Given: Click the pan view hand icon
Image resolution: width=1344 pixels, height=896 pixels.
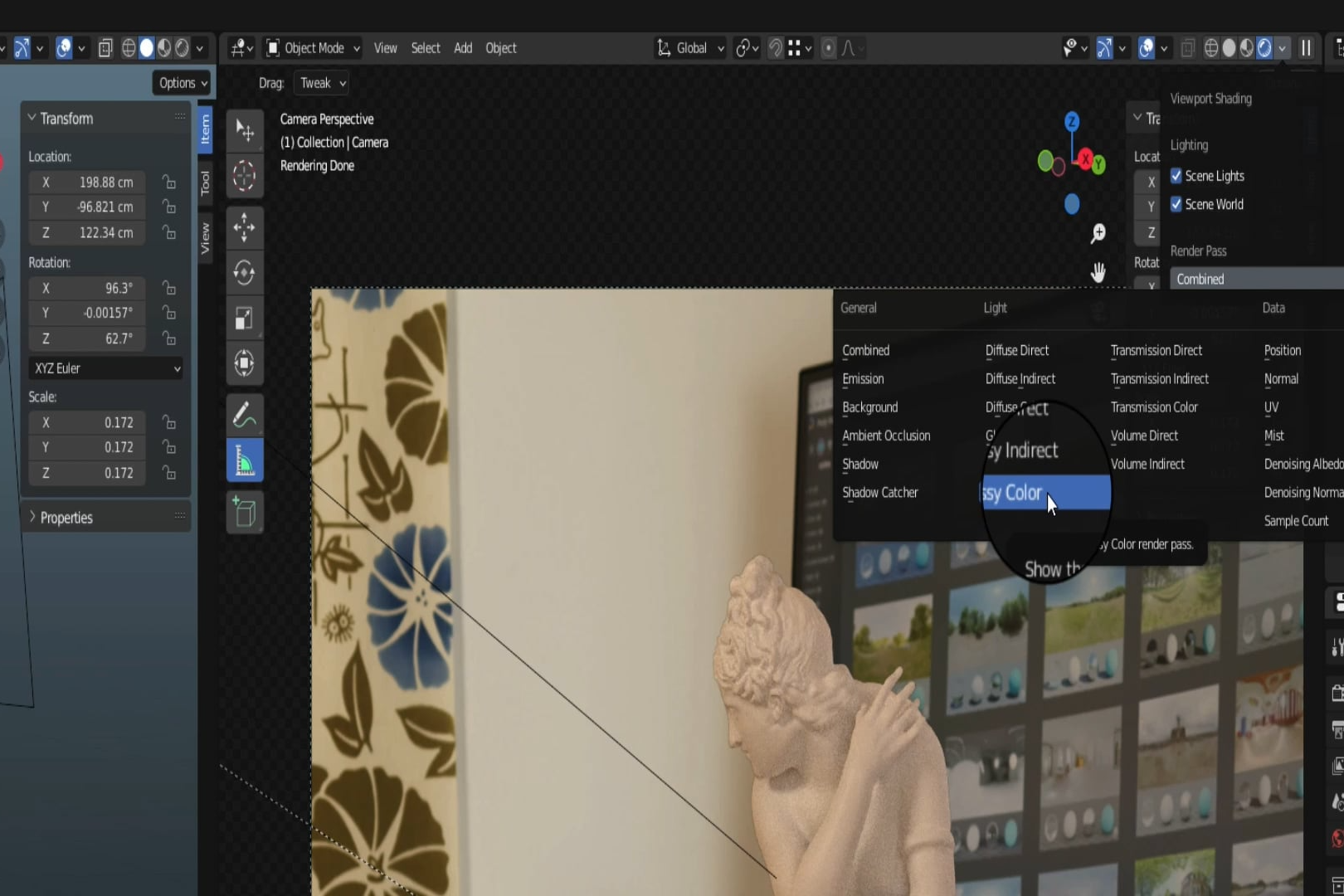Looking at the screenshot, I should (1098, 272).
